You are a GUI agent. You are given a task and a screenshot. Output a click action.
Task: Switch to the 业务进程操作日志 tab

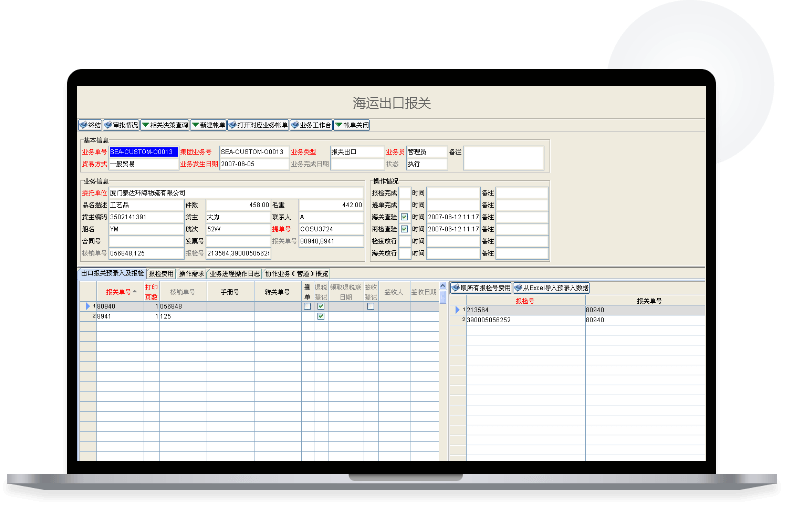(x=234, y=274)
